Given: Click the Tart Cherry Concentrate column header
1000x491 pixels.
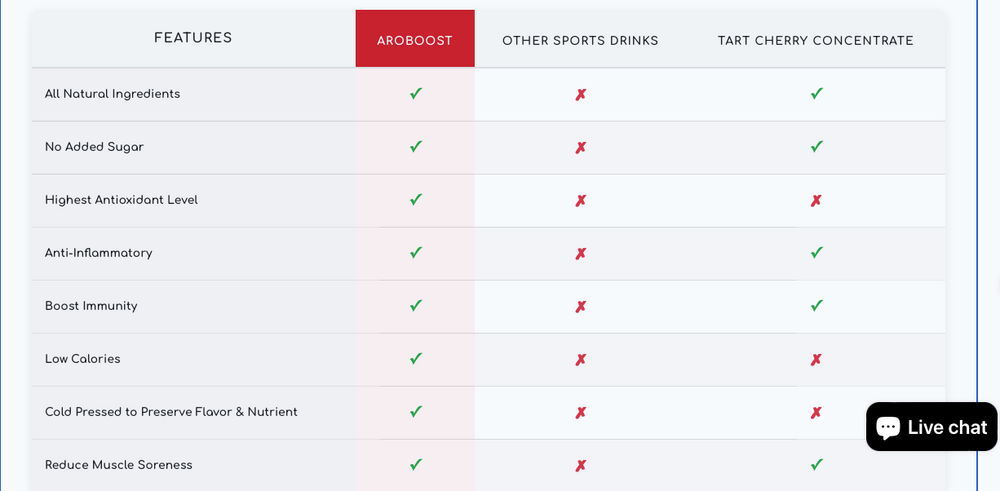Looking at the screenshot, I should click(815, 41).
